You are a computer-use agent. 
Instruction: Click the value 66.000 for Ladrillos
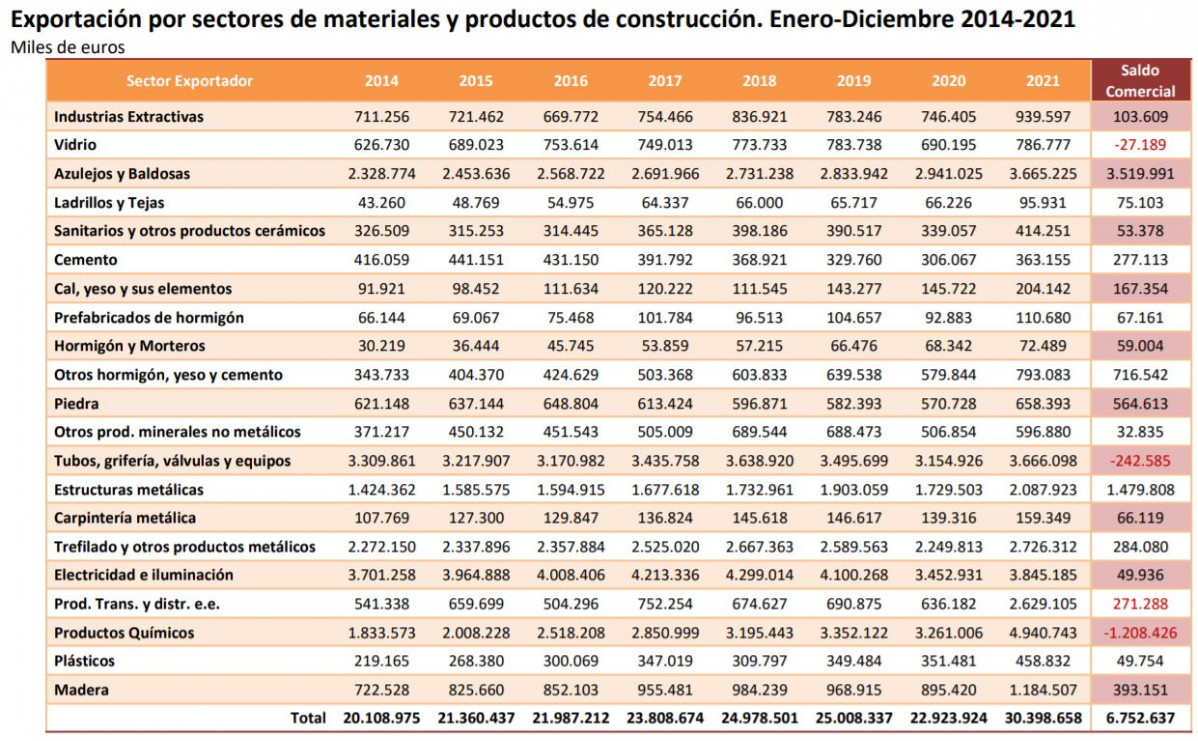coord(759,202)
